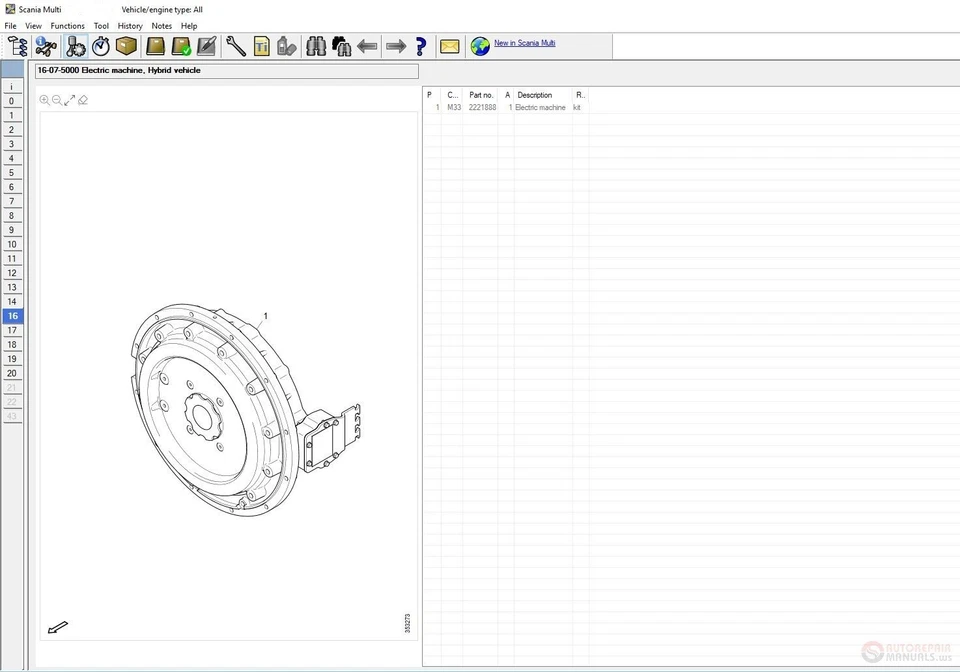
Task: Navigate back using the left arrow icon
Action: point(366,46)
